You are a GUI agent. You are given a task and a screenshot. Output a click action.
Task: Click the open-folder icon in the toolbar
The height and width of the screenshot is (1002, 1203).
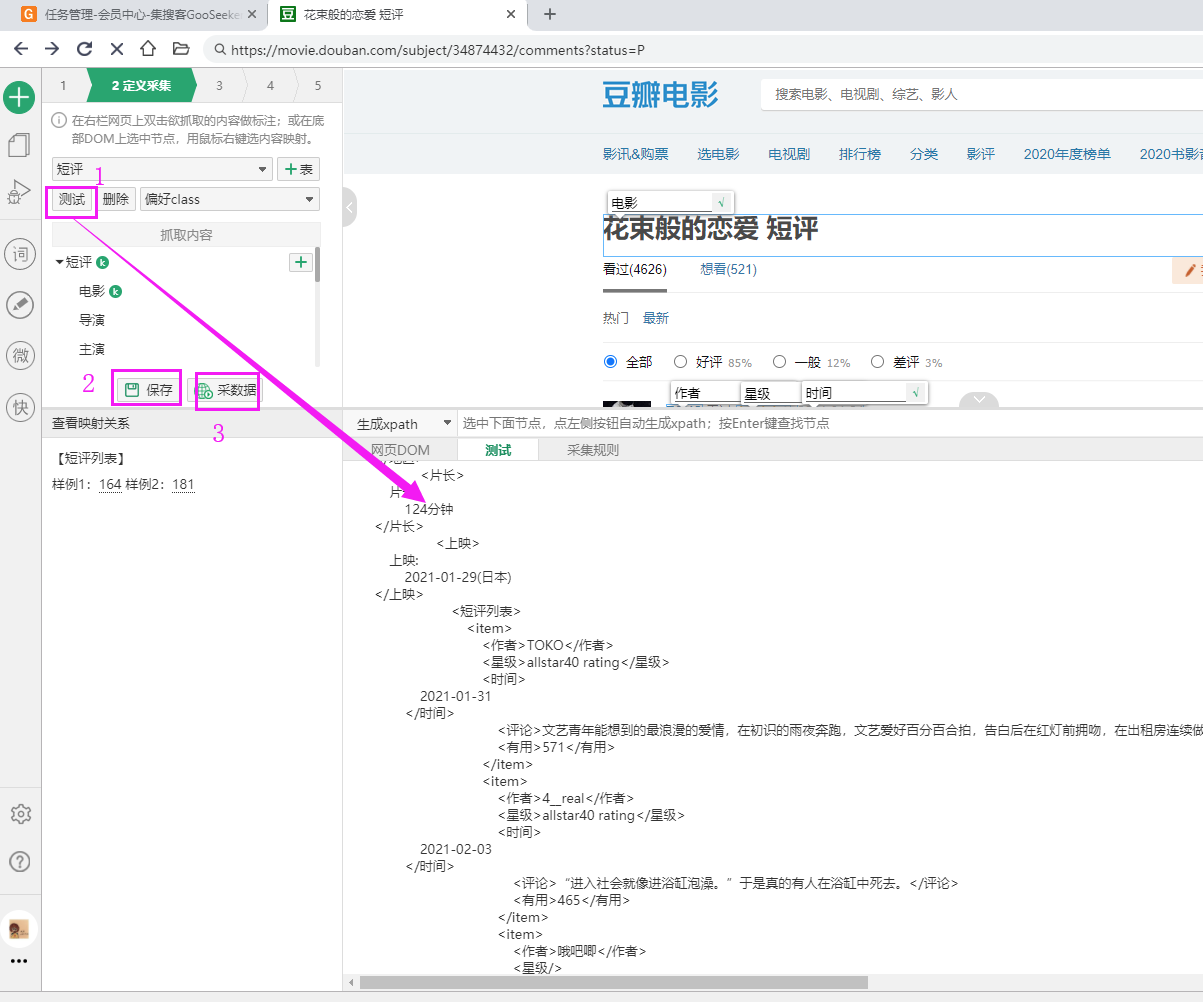pyautogui.click(x=181, y=48)
